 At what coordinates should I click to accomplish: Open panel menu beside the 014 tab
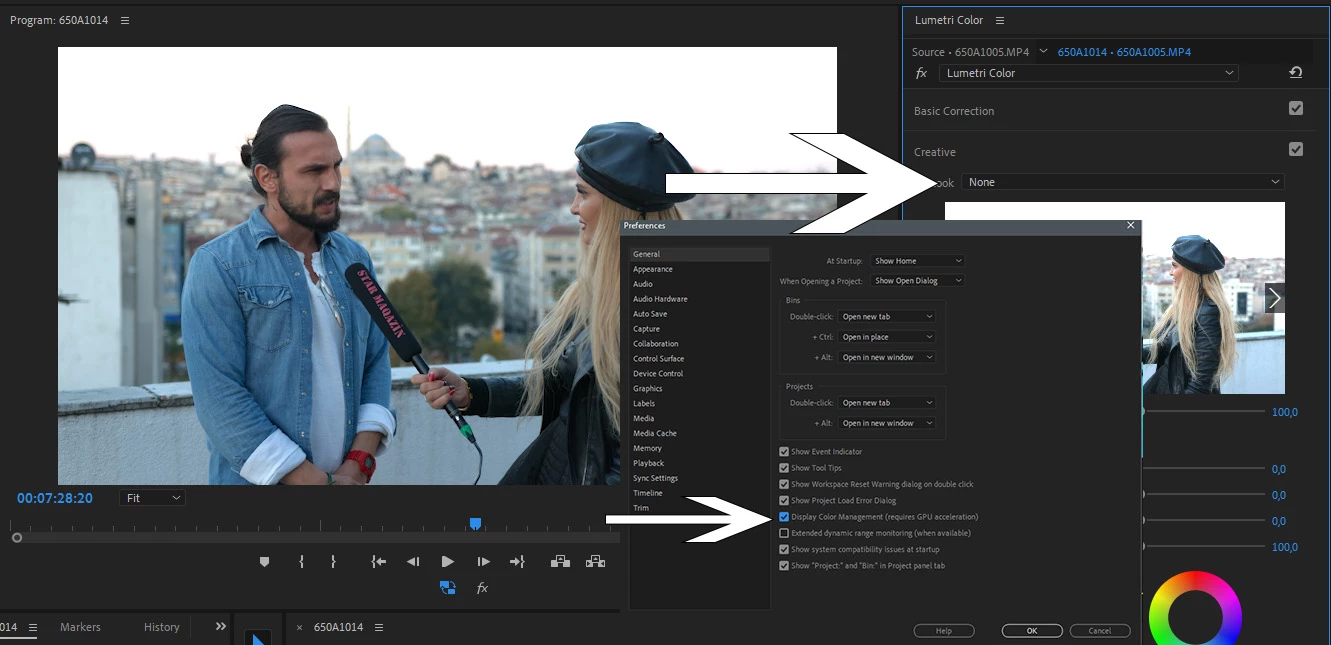[x=32, y=628]
